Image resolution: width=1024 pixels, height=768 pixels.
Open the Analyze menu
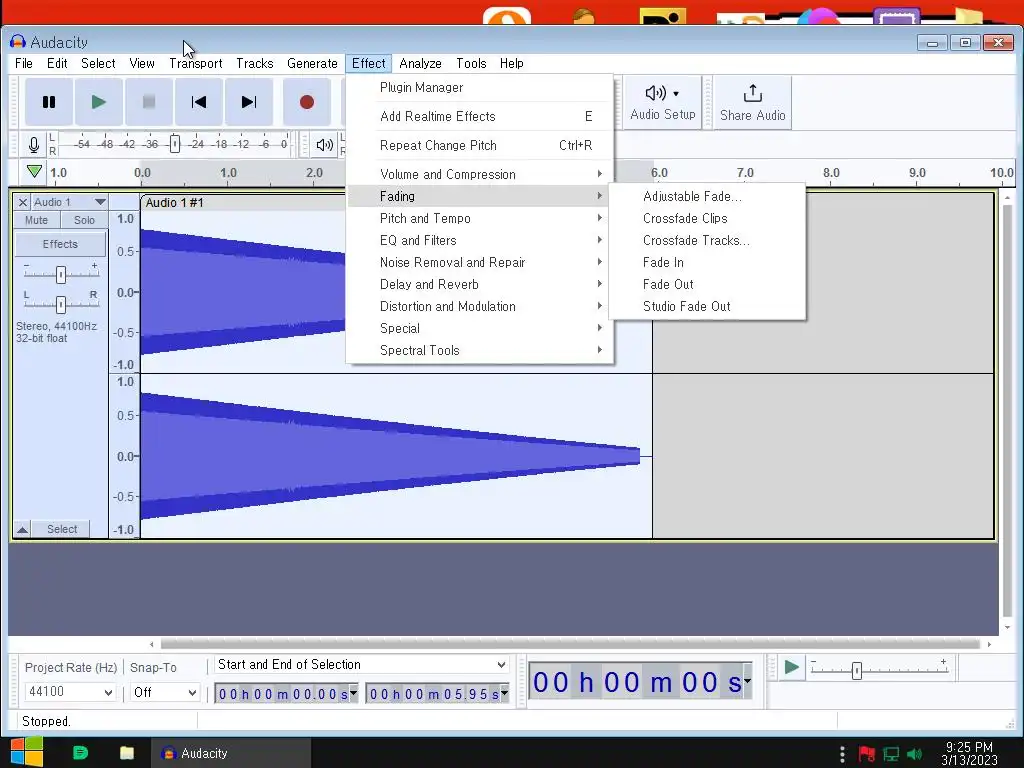click(420, 63)
